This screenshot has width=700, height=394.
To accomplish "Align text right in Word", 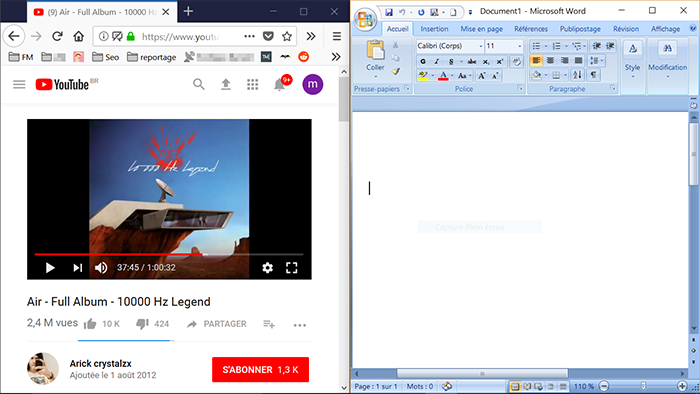I will (x=564, y=60).
